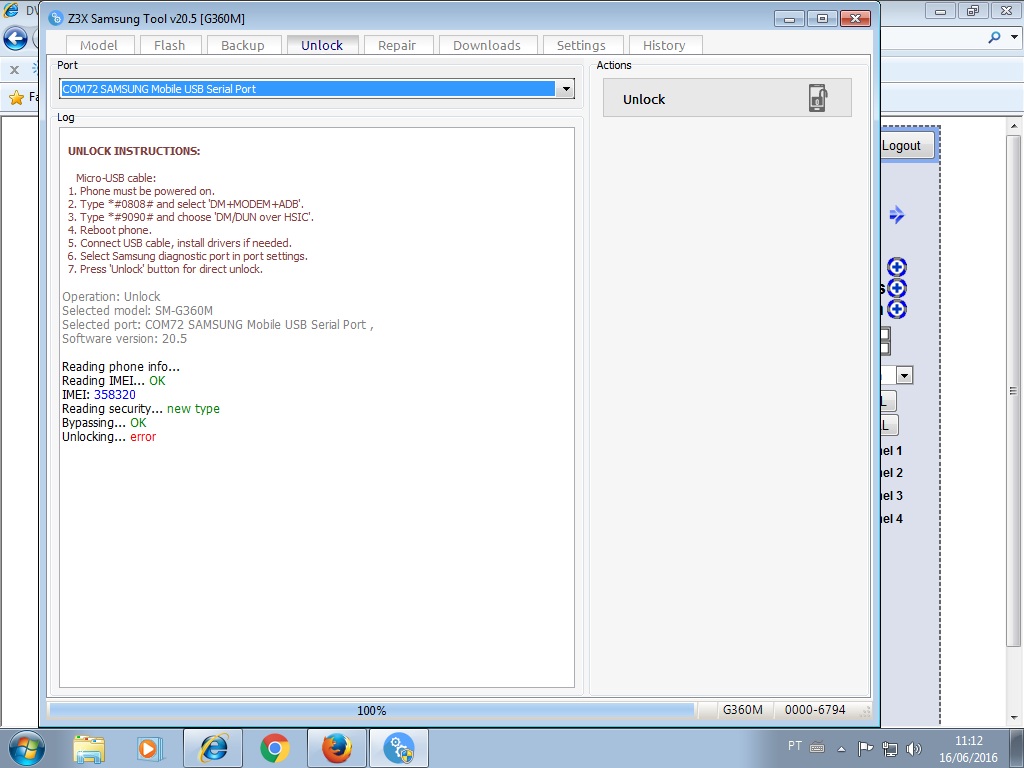Click the first blue plus icon in browser
This screenshot has width=1024, height=768.
(897, 266)
